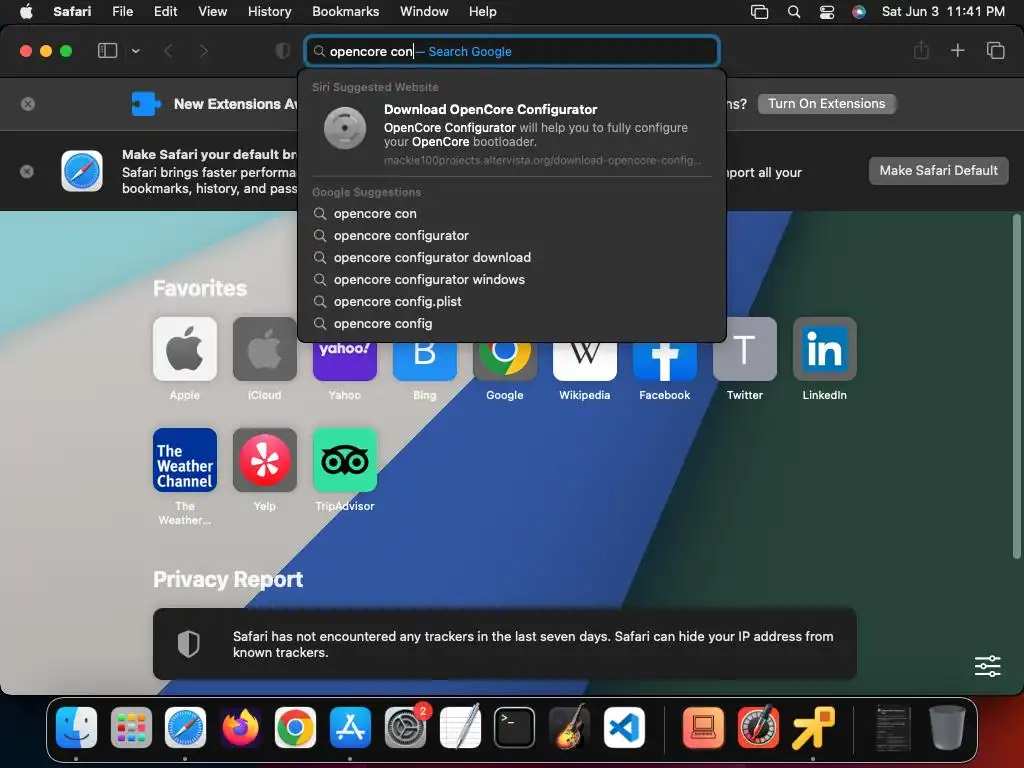Viewport: 1024px width, 768px height.
Task: Open the Apple favorite
Action: point(185,349)
